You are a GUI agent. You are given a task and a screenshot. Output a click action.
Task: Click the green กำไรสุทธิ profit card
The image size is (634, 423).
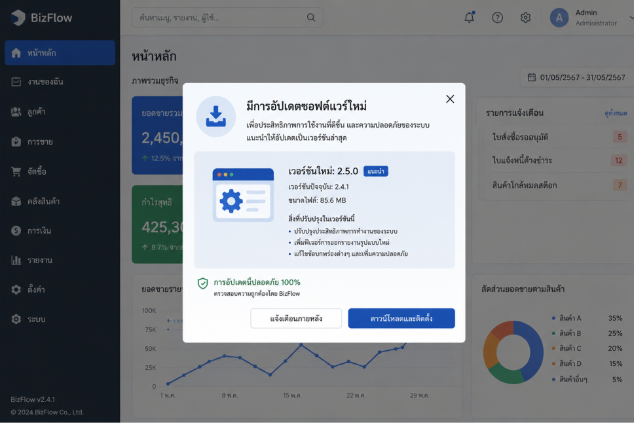158,224
